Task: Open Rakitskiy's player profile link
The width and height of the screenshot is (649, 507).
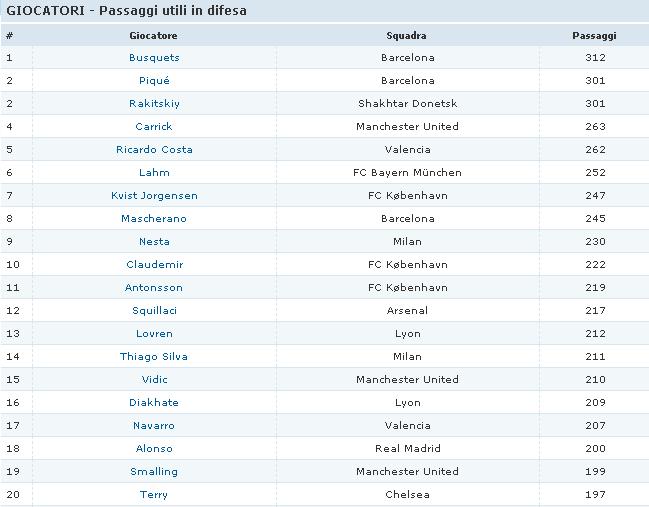Action: pos(154,104)
